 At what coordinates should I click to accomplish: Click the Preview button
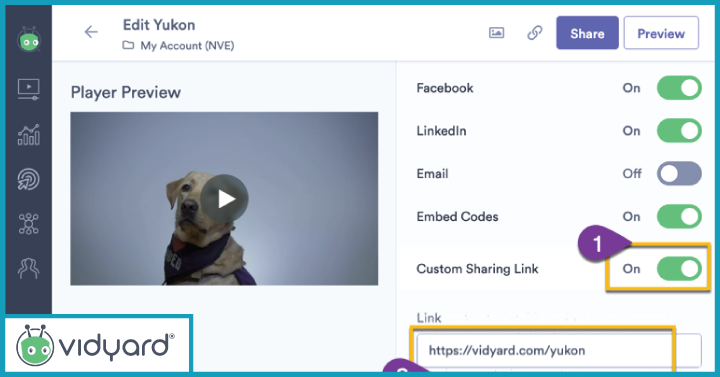(x=661, y=33)
